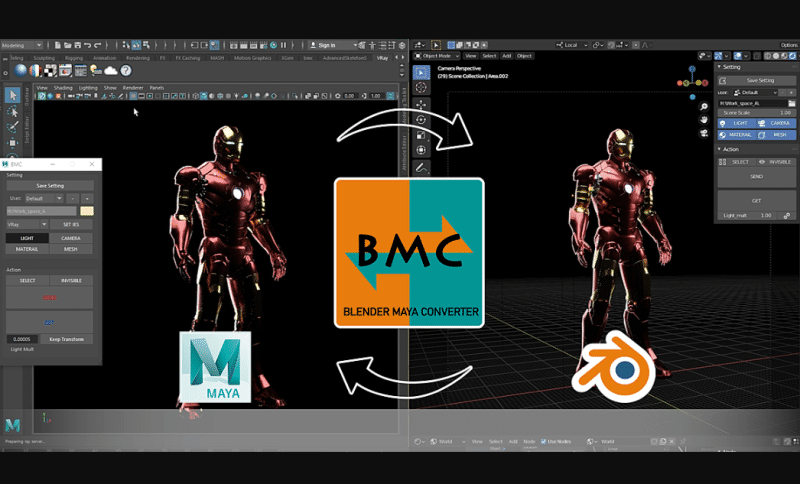Select Blender's Select Box tool

[x=421, y=72]
